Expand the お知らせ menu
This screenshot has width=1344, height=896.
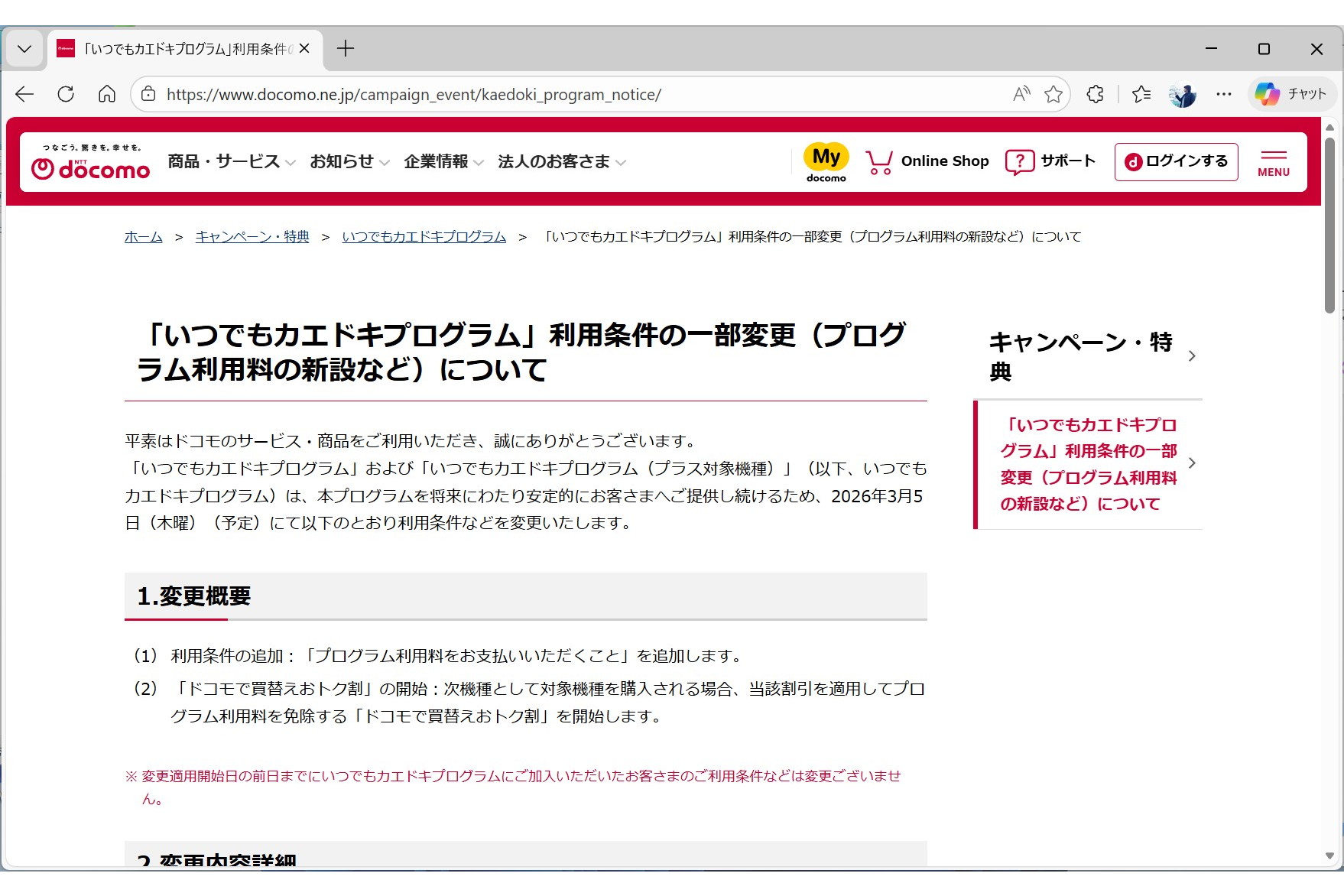pos(349,161)
